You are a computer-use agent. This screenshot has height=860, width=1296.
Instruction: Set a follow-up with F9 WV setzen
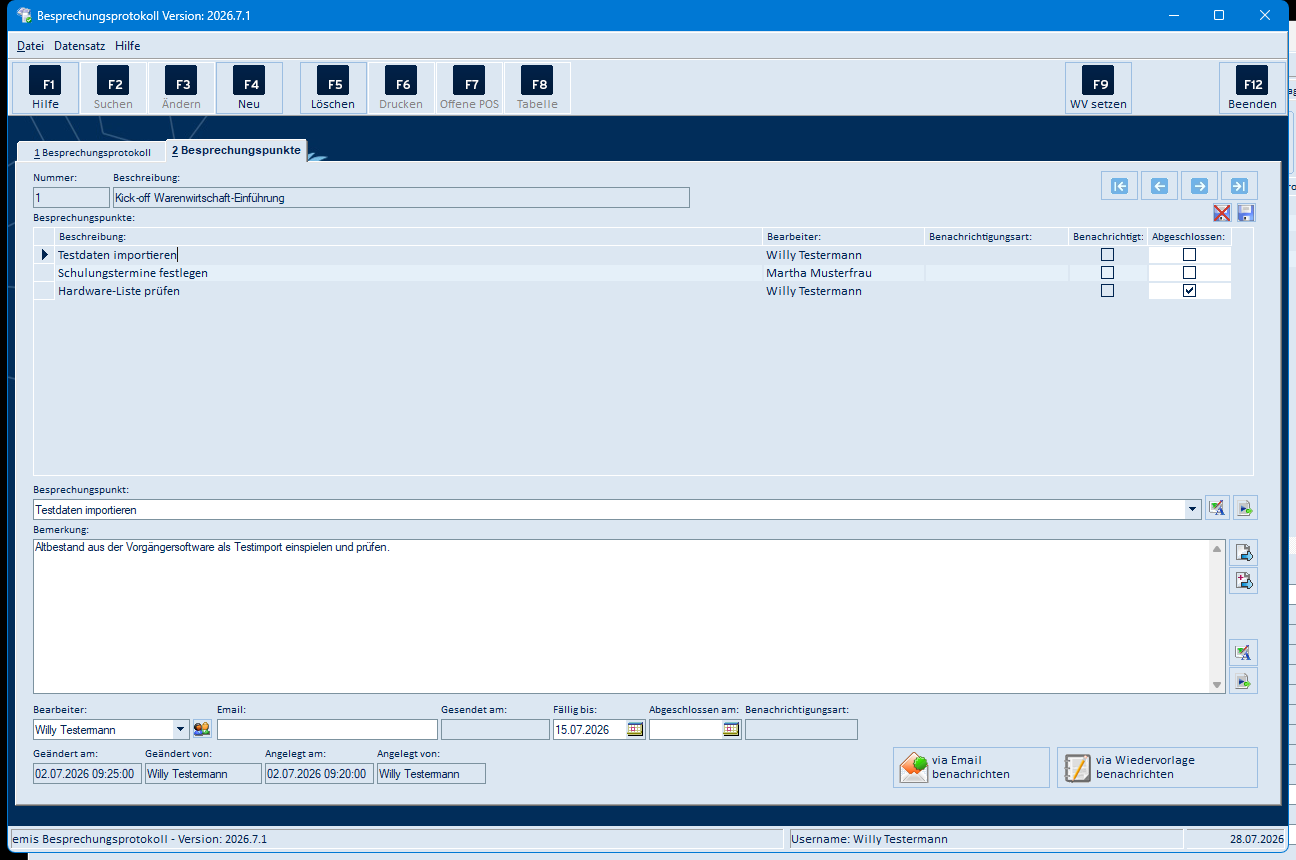(x=1098, y=88)
